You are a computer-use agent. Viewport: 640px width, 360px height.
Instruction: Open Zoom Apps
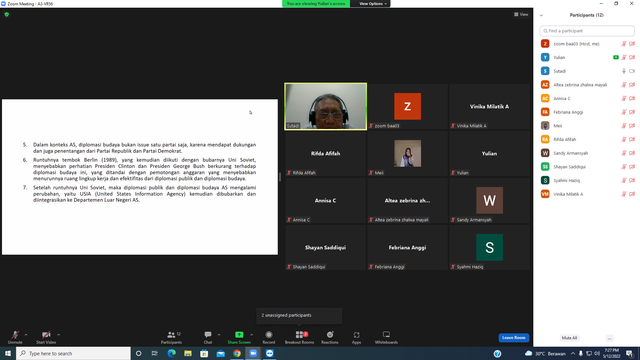tap(356, 337)
